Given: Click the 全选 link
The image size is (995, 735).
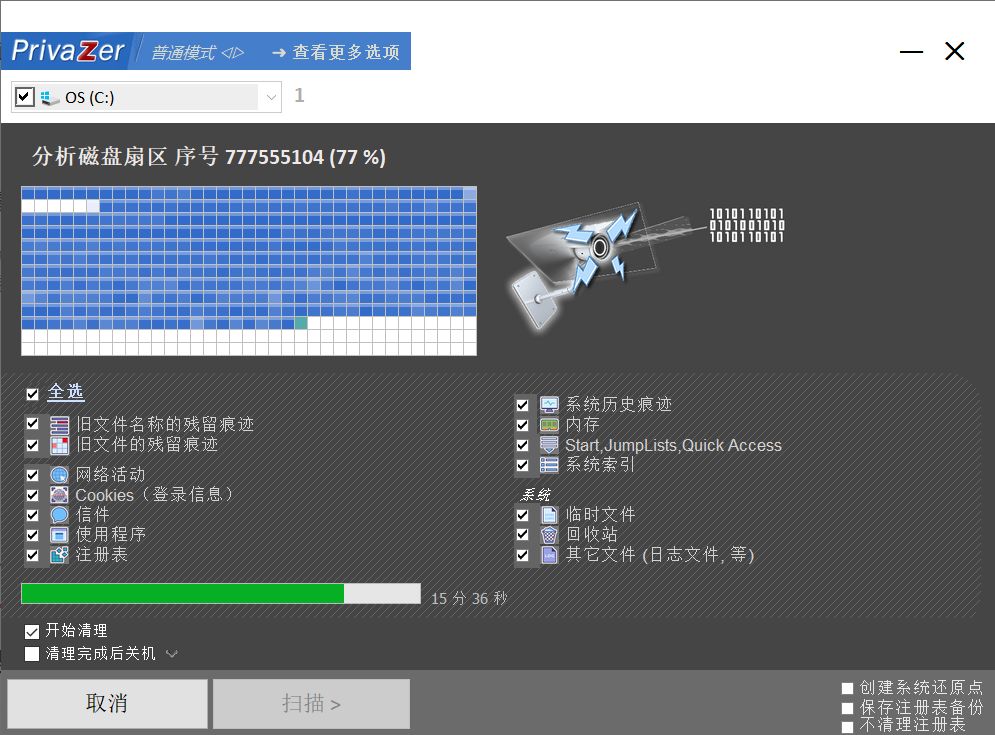Looking at the screenshot, I should 65,392.
